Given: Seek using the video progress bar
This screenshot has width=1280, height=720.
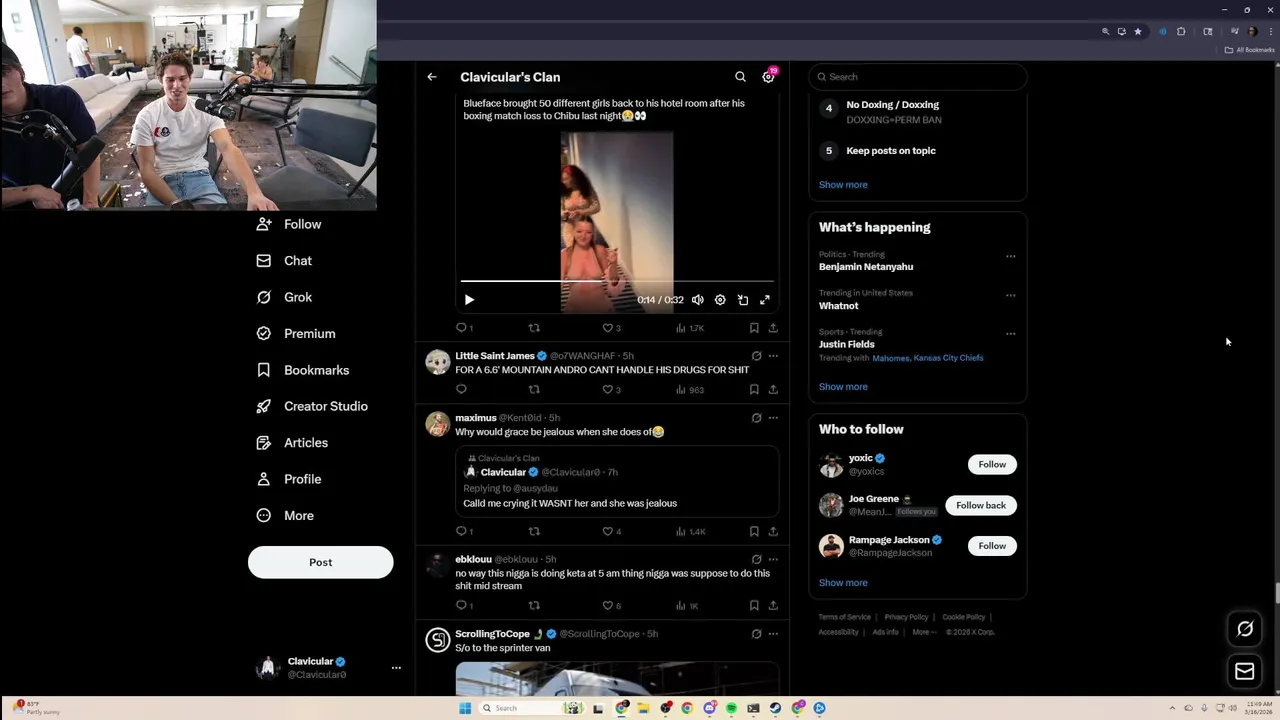Looking at the screenshot, I should (617, 281).
